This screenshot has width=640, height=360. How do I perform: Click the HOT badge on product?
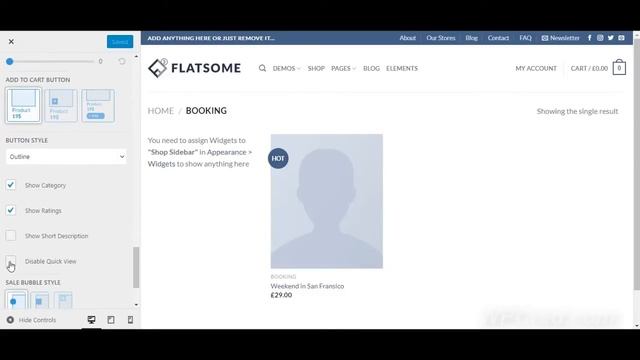click(x=278, y=158)
